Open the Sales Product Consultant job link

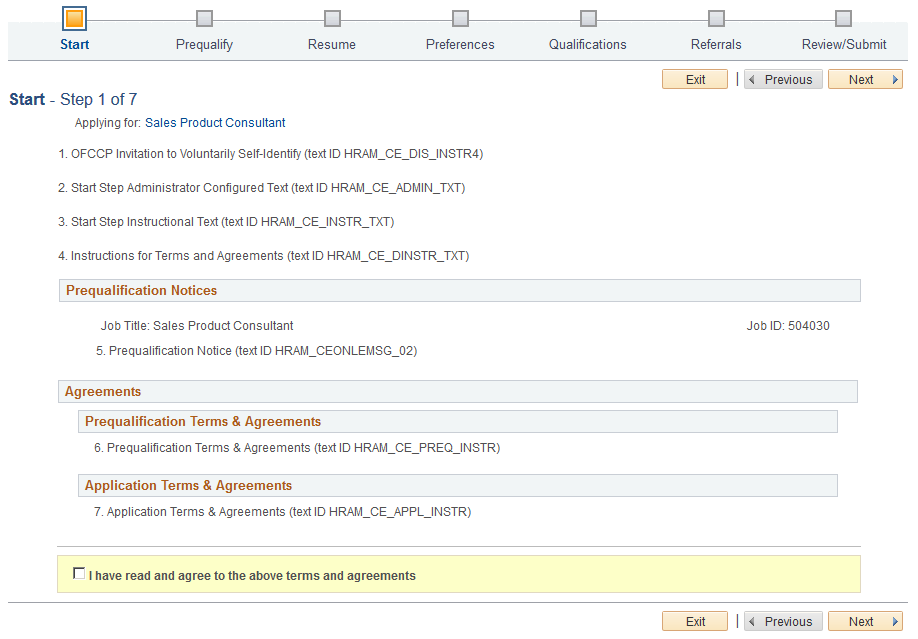pos(215,122)
